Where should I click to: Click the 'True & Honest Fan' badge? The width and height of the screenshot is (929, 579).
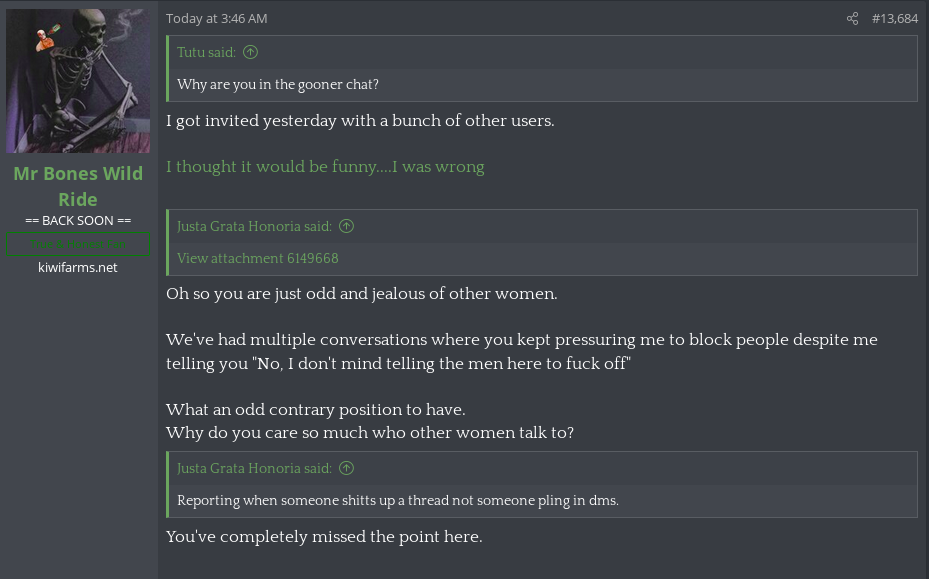pos(78,243)
